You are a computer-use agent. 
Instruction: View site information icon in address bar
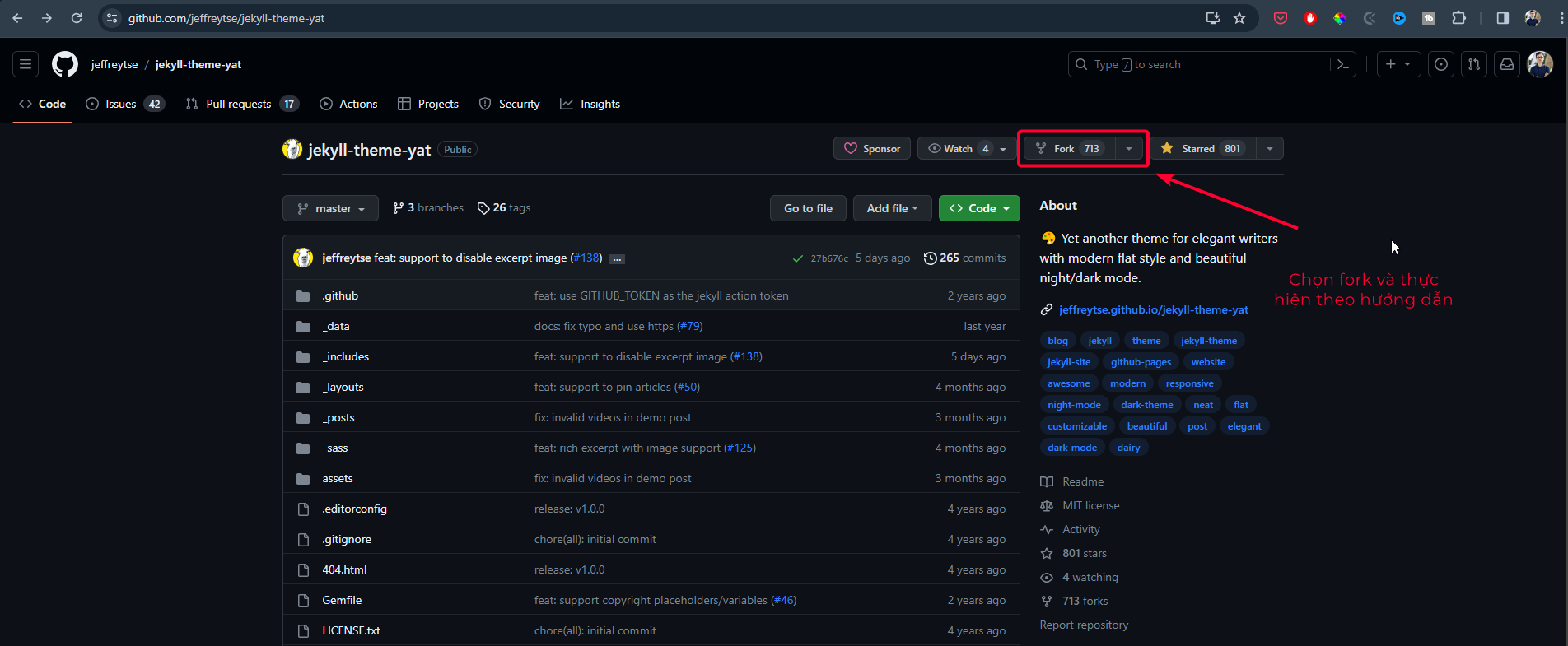coord(113,18)
